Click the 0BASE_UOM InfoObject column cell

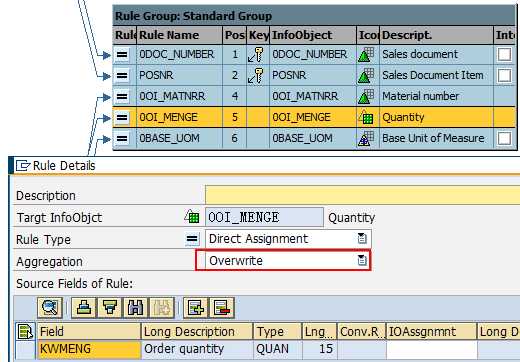tap(313, 138)
